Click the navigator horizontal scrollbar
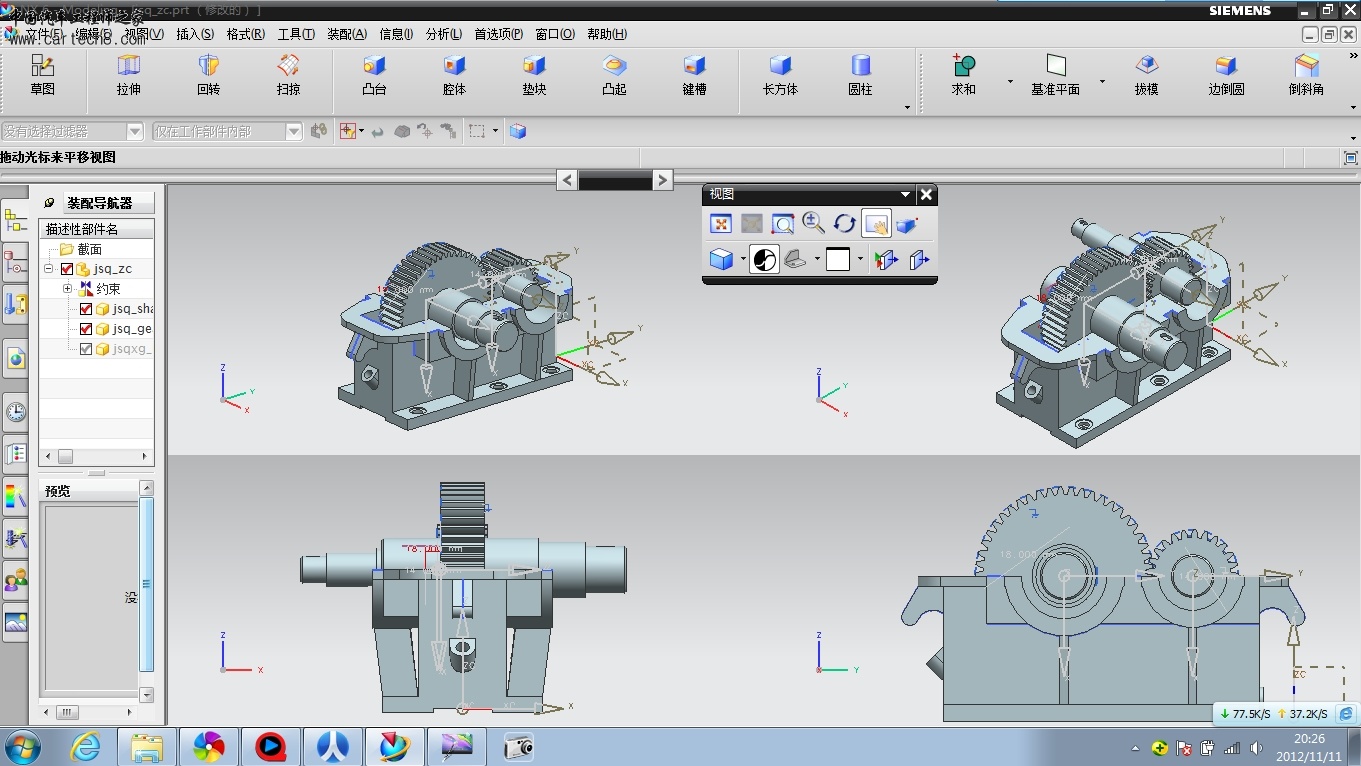1361x766 pixels. (96, 456)
